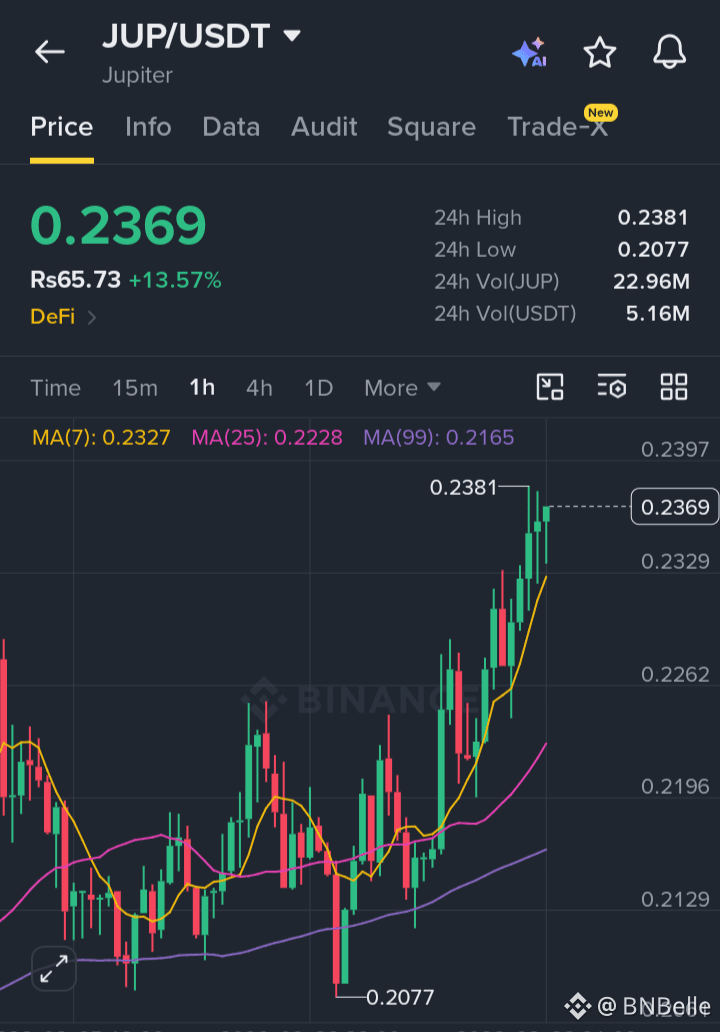Tap the MA(25): 0.2228 indicator label

[267, 438]
